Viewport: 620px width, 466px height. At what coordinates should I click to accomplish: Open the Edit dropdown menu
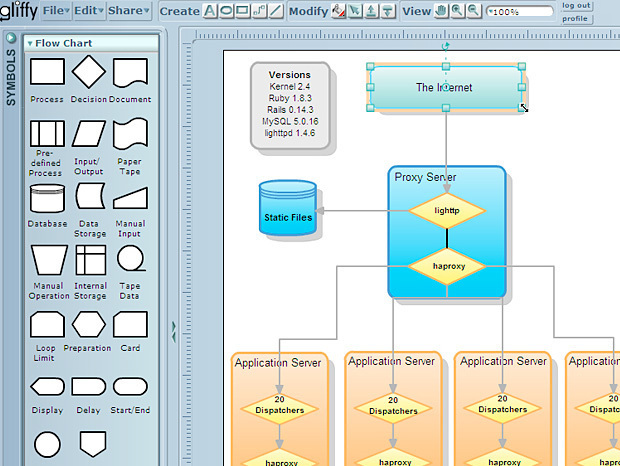click(88, 11)
